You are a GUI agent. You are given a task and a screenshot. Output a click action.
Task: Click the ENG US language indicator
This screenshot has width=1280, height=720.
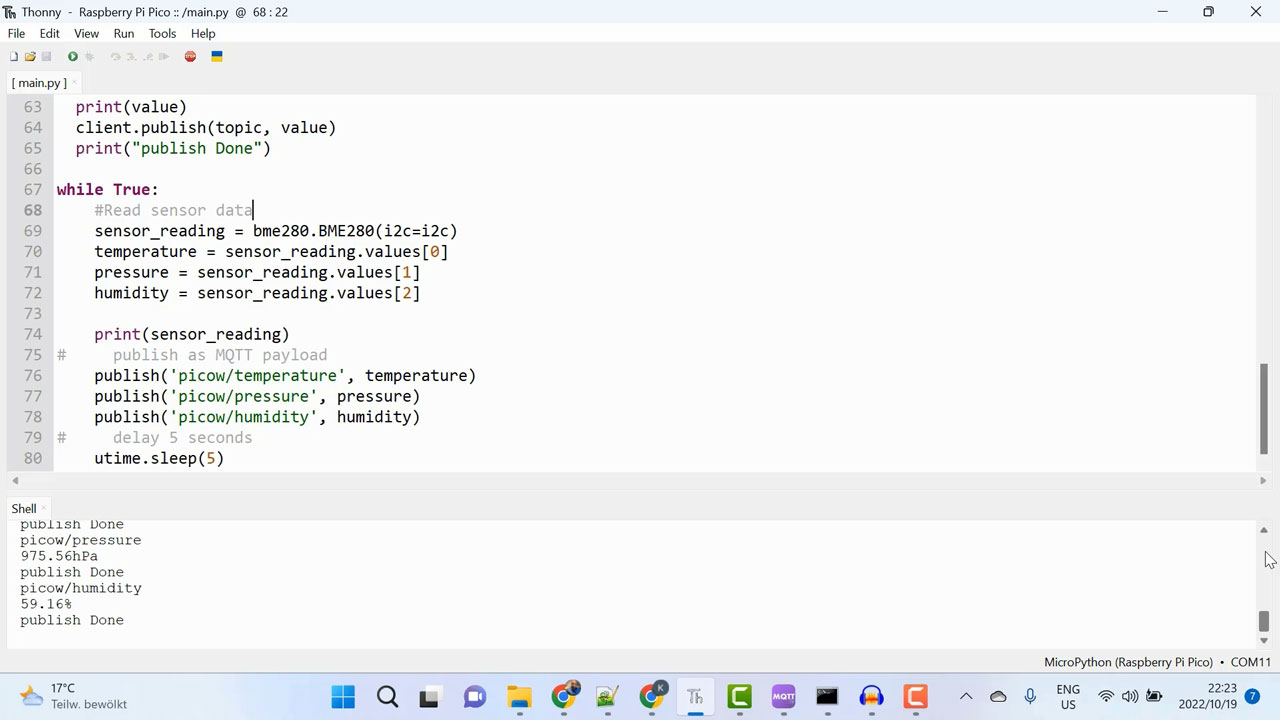tap(1068, 696)
